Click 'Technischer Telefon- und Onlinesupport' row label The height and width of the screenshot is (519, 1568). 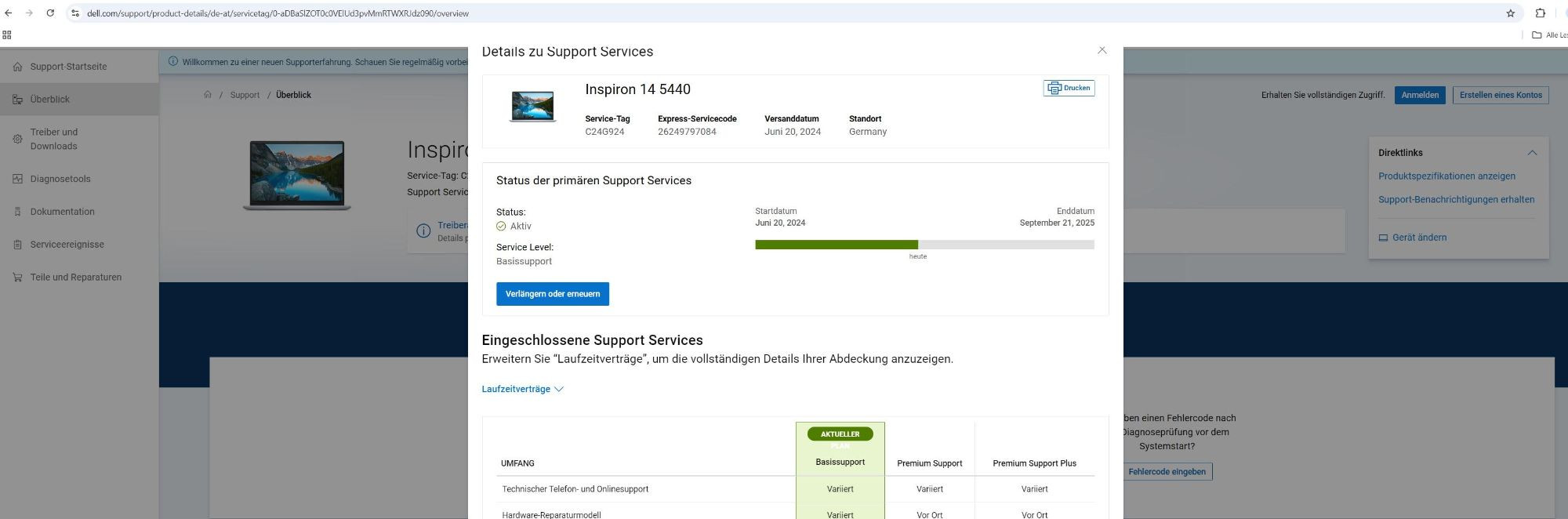point(575,489)
